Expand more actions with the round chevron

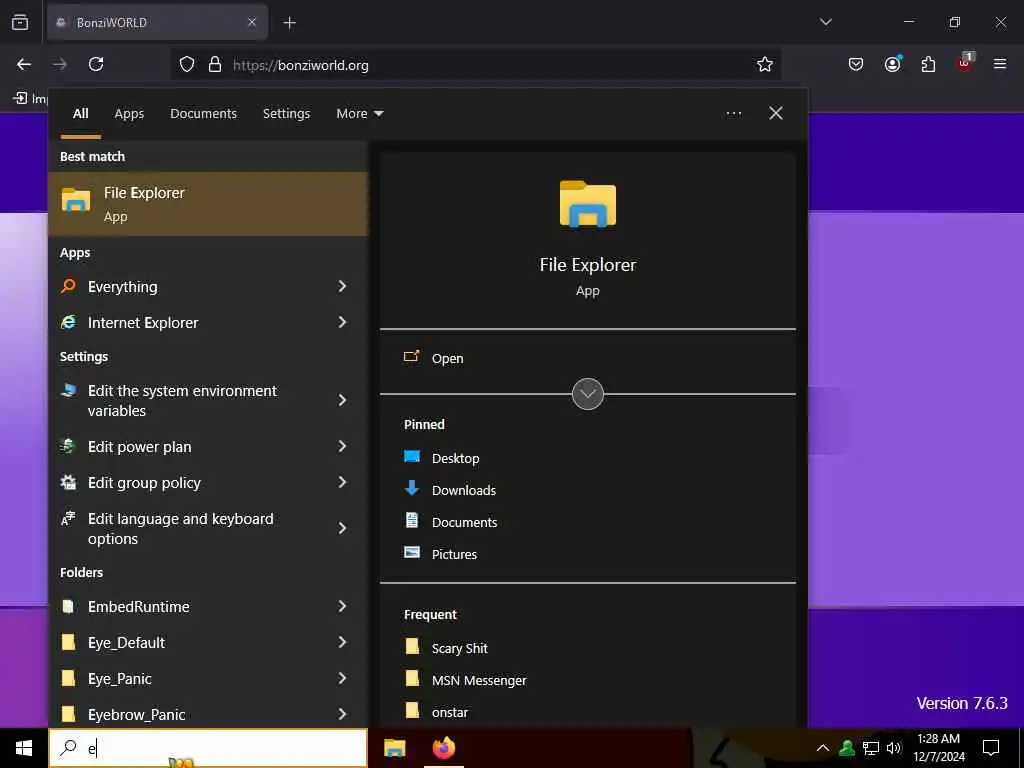588,394
